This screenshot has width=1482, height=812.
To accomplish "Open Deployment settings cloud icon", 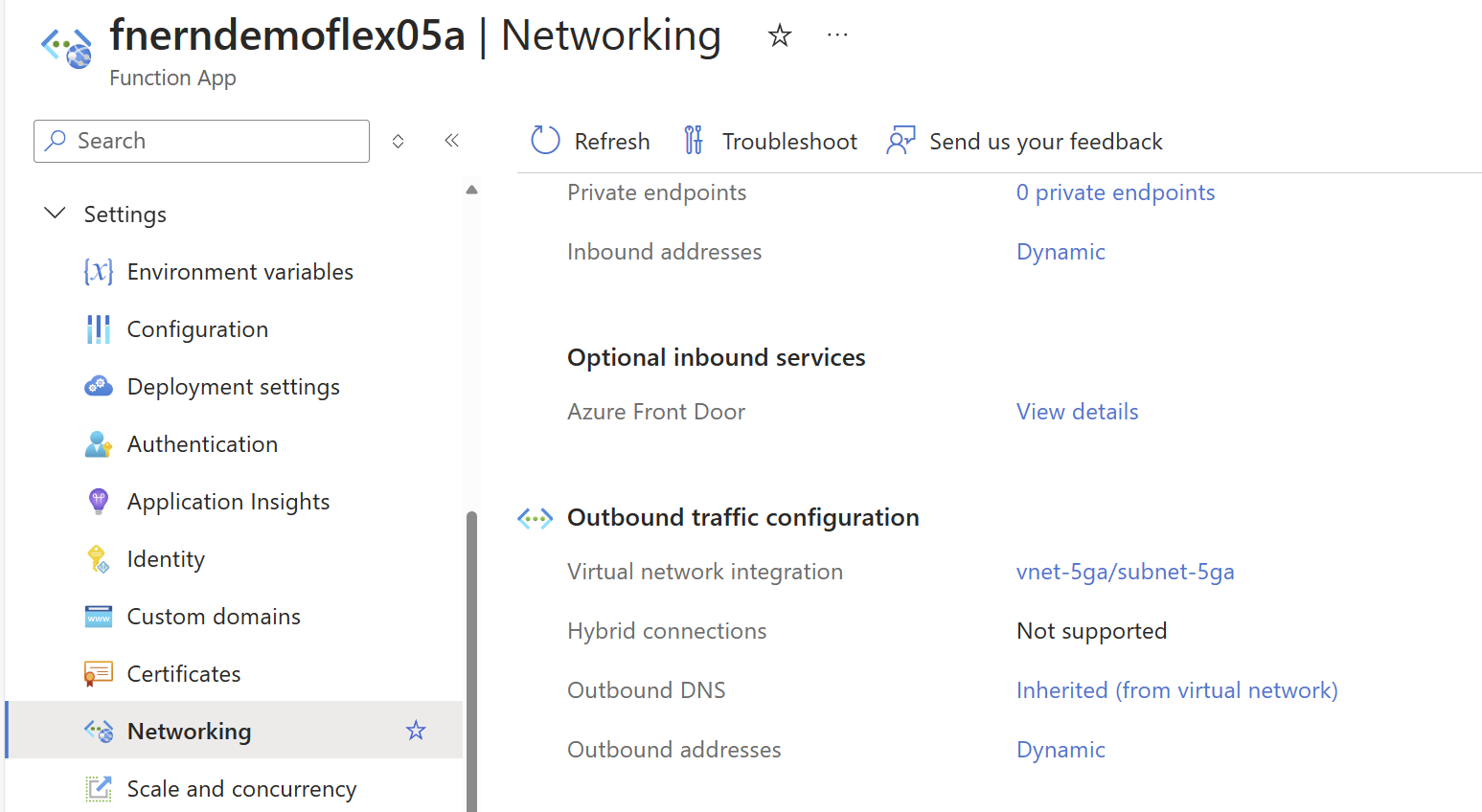I will click(x=99, y=386).
